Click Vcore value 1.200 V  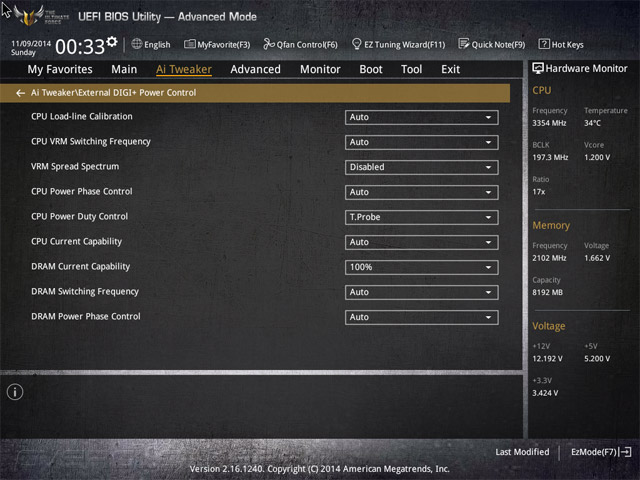[x=597, y=158]
